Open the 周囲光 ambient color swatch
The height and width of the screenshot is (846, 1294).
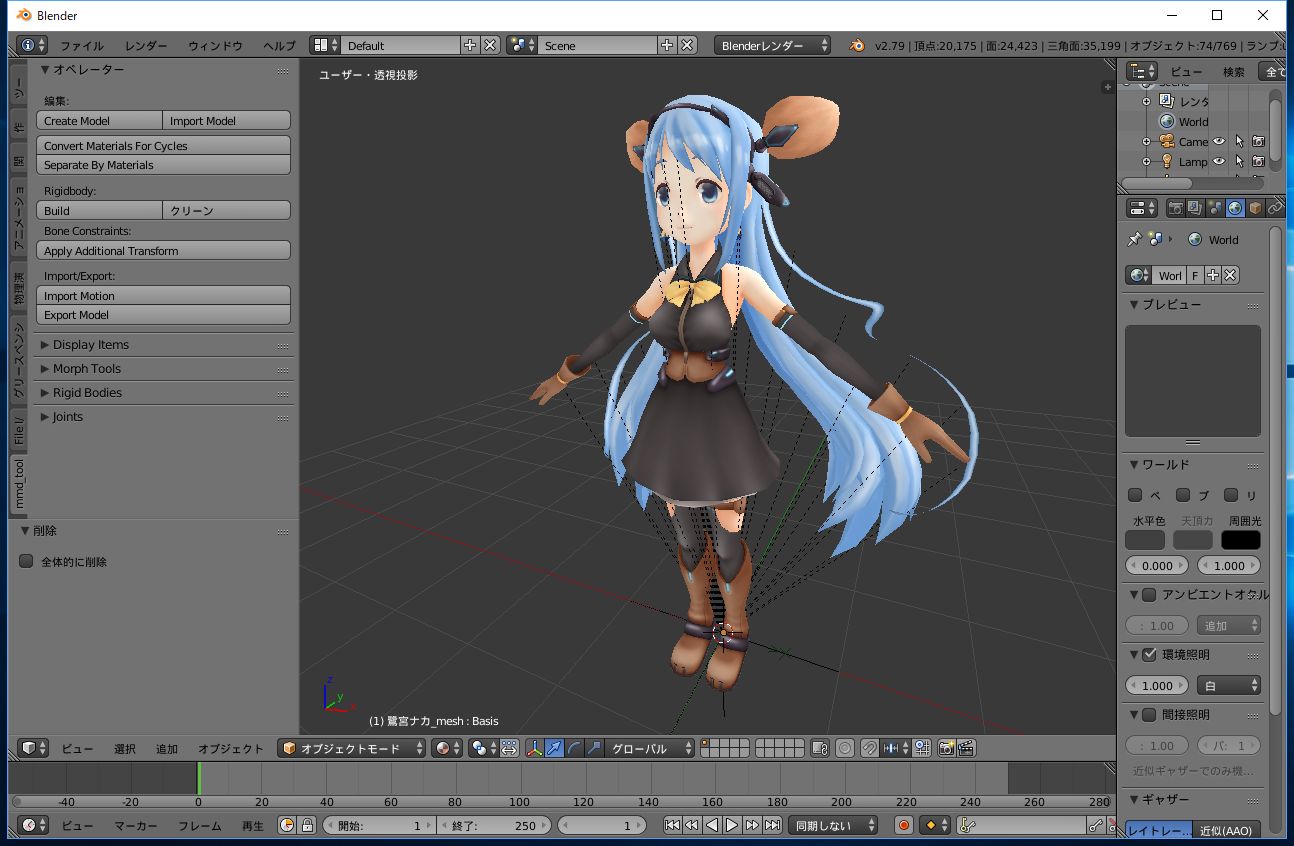pyautogui.click(x=1240, y=540)
